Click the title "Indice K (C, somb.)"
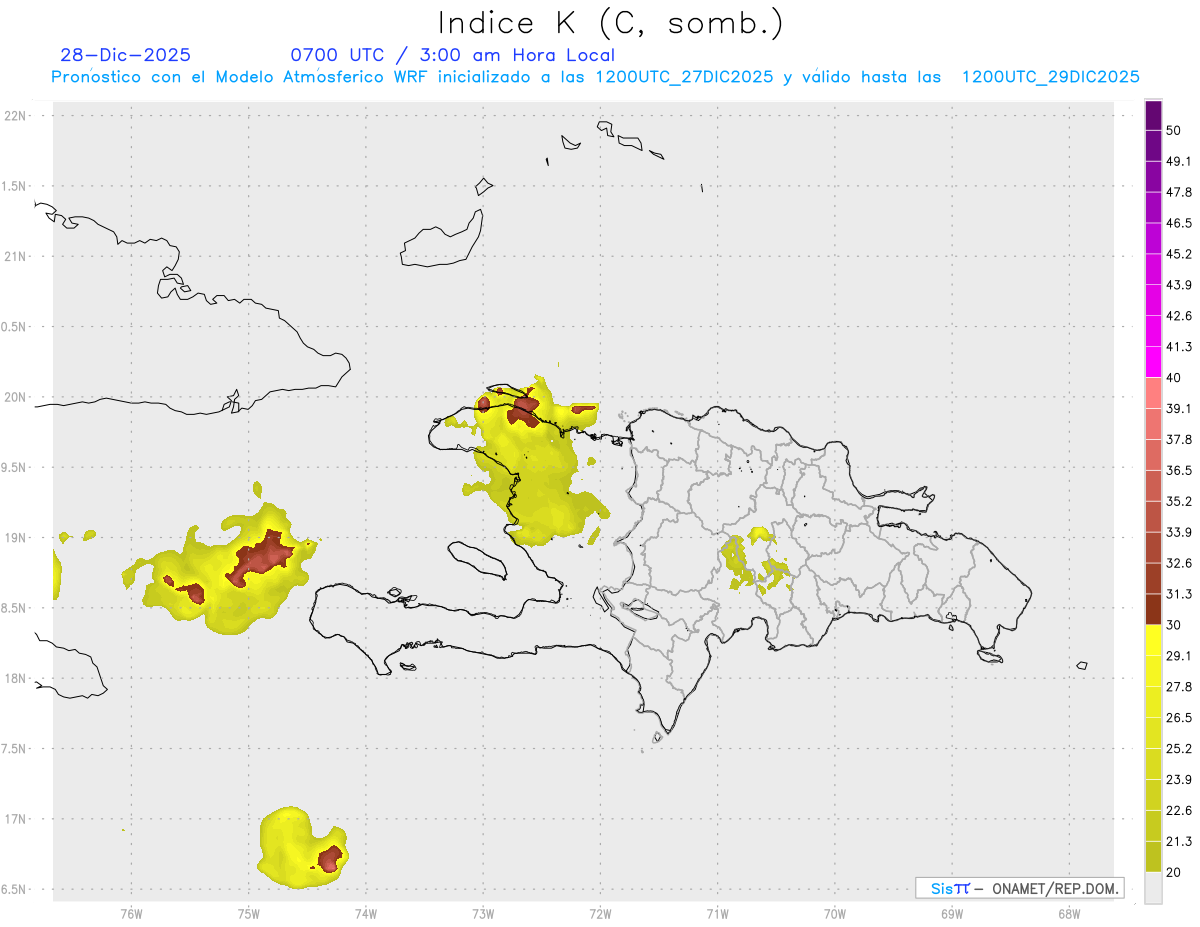 point(611,24)
